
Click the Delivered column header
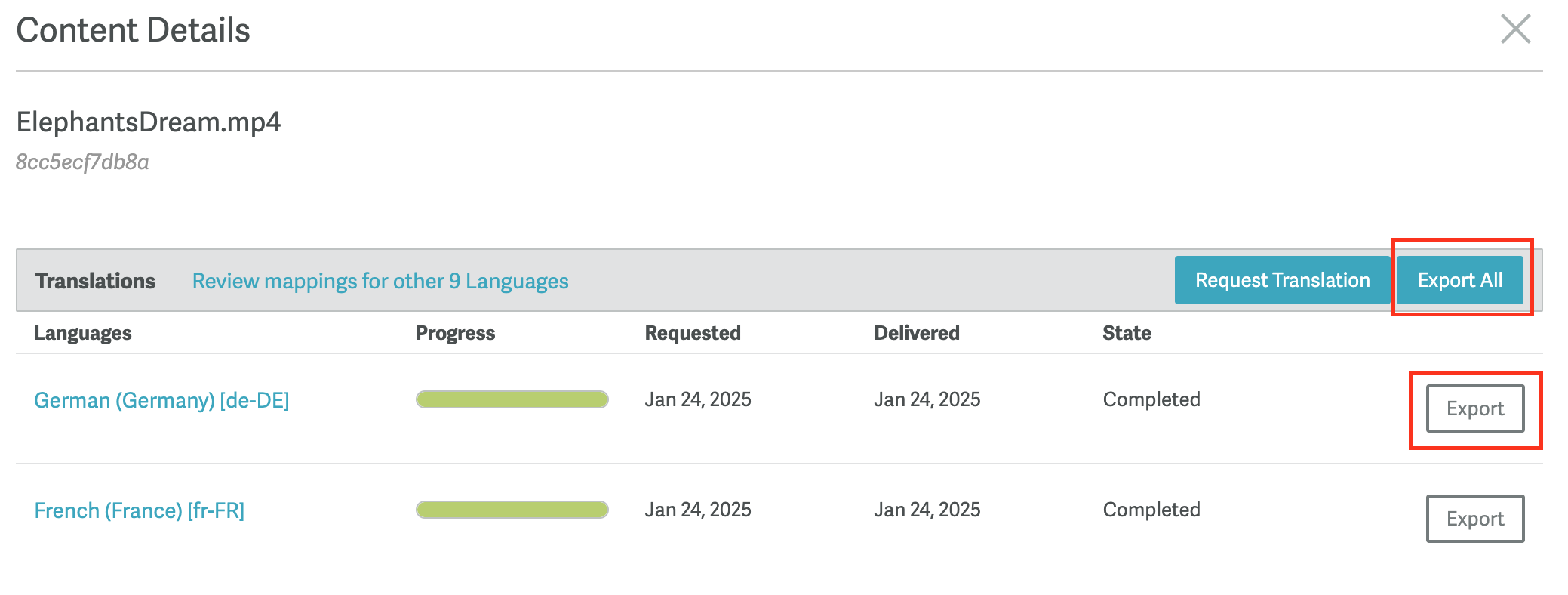tap(916, 333)
